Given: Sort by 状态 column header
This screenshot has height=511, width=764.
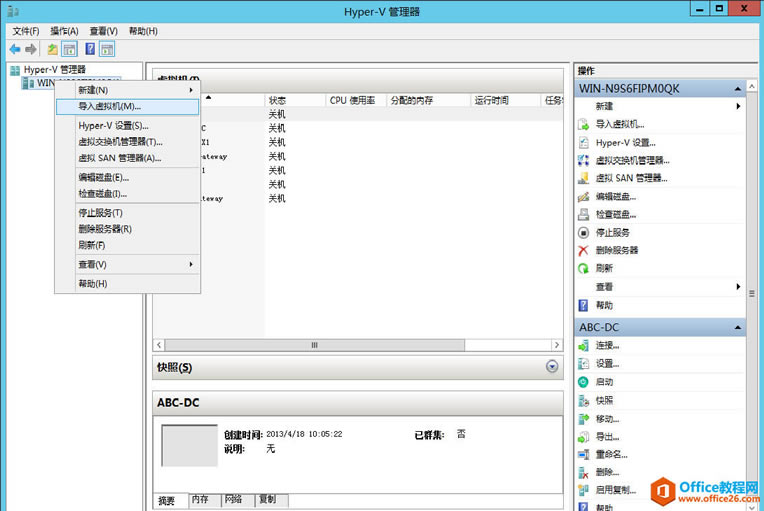Looking at the screenshot, I should (295, 100).
